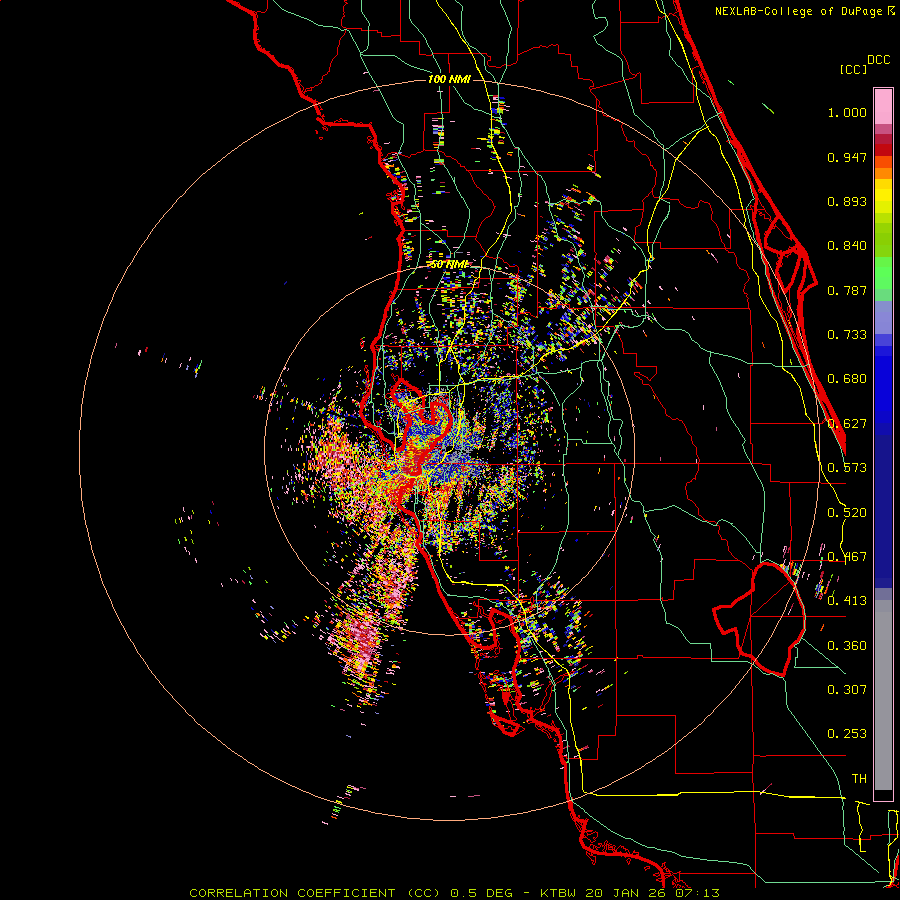The height and width of the screenshot is (900, 900).
Task: Select the 0.947 color scale value
Action: [x=847, y=157]
